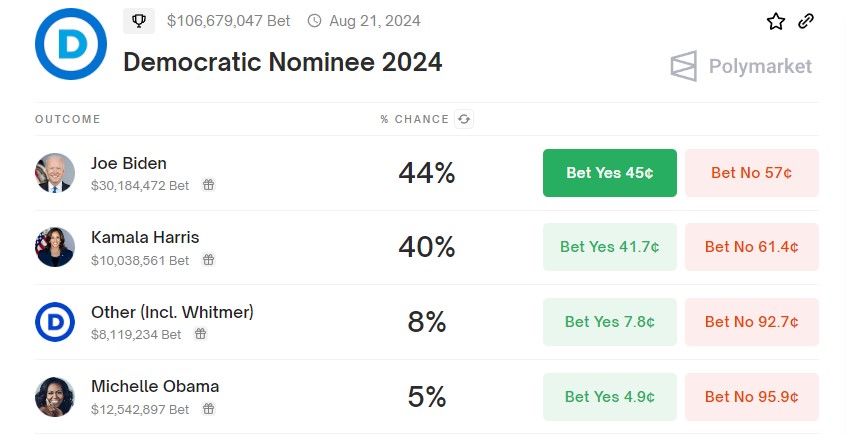Screen dimensions: 846x434
Task: Open Joe Biden's profile photo
Action: (55, 173)
